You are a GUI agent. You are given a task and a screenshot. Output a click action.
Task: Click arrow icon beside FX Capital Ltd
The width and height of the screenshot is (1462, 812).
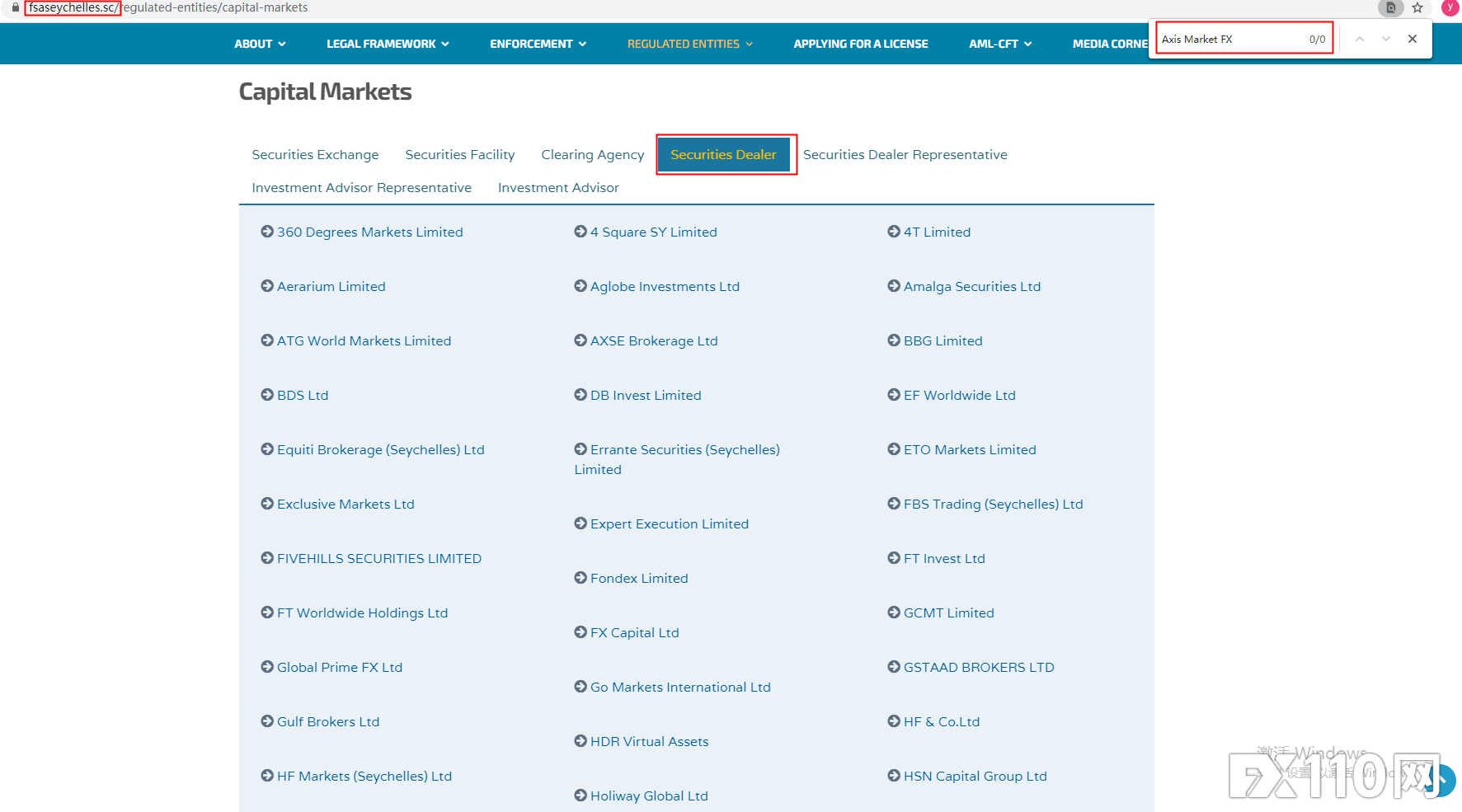tap(581, 632)
